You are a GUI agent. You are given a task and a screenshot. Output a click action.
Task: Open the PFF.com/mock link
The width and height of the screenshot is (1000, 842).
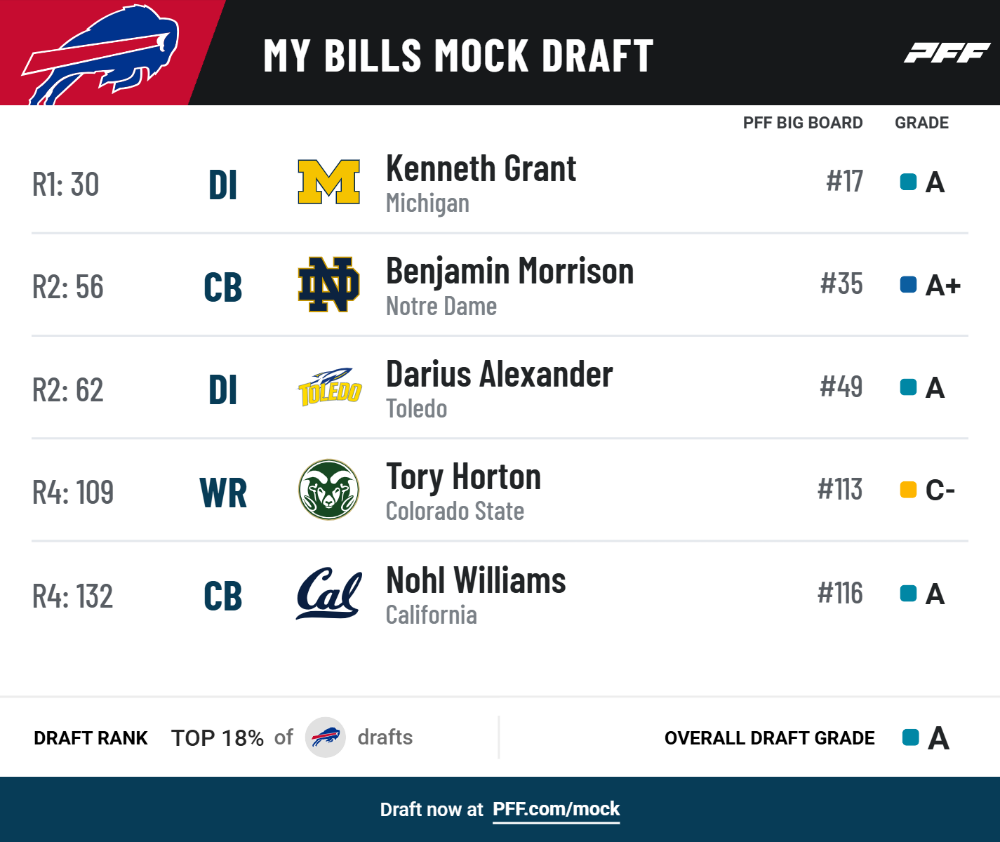(556, 809)
